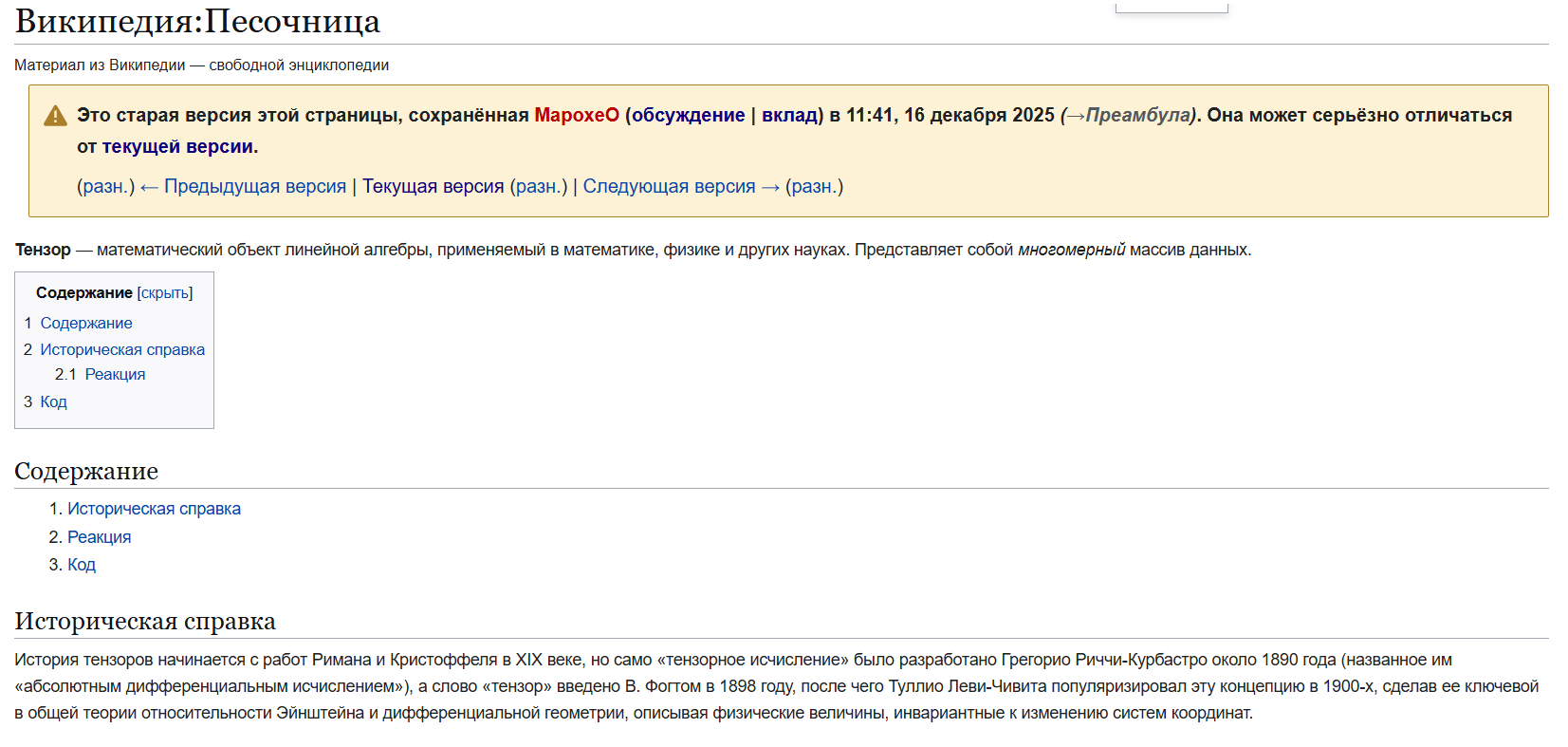Select contents box entry 2 Историческая справка
Viewport: 1568px width, 747px height.
point(121,350)
